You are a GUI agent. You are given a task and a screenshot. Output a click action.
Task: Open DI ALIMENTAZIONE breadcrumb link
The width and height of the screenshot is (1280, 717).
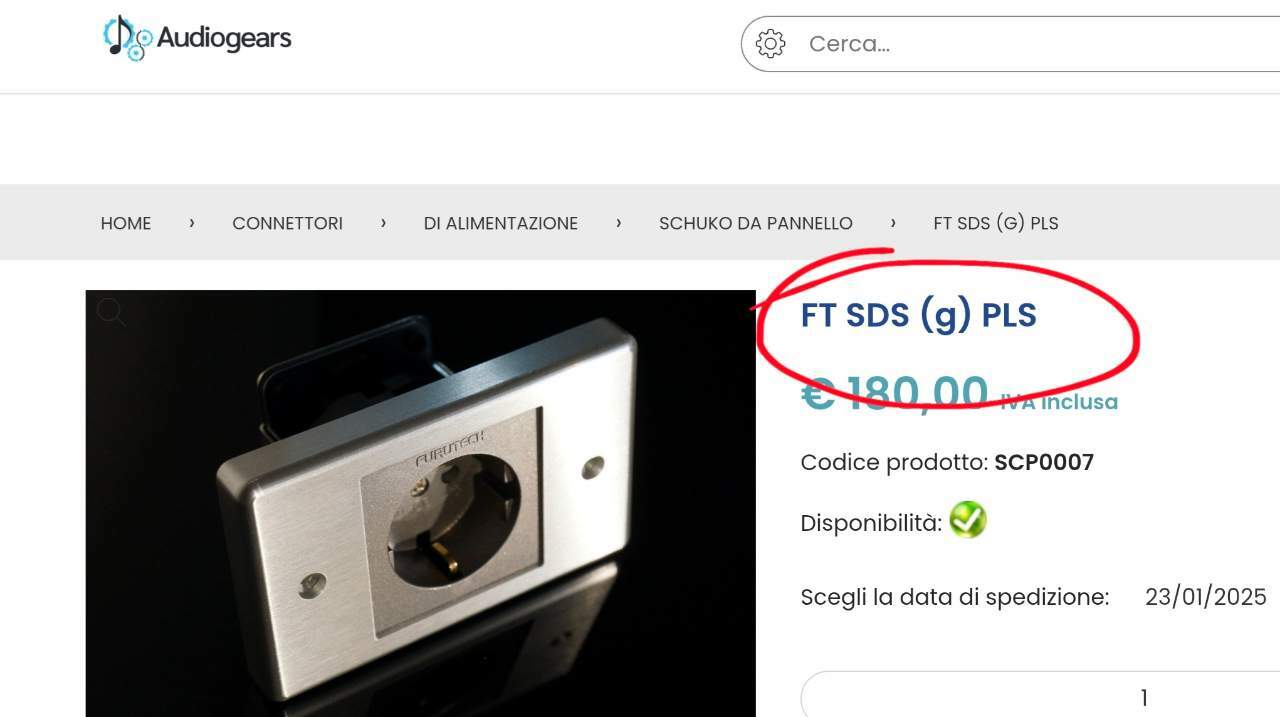(501, 223)
